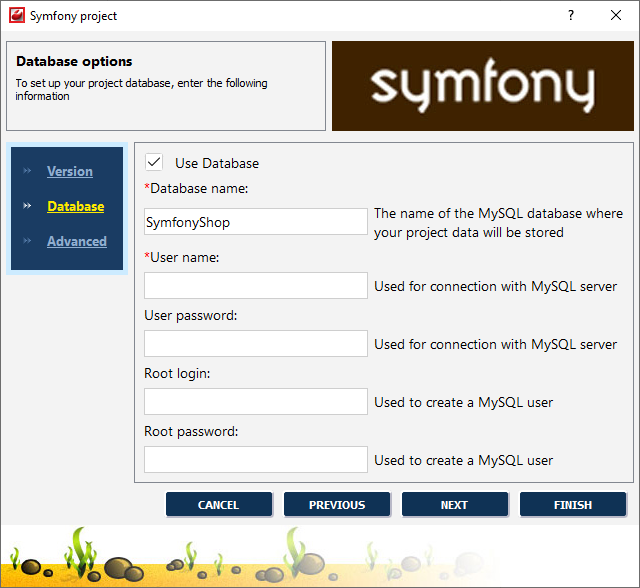Viewport: 640px width, 588px height.
Task: Click 'The name of the MySQL database' description
Action: tap(498, 223)
